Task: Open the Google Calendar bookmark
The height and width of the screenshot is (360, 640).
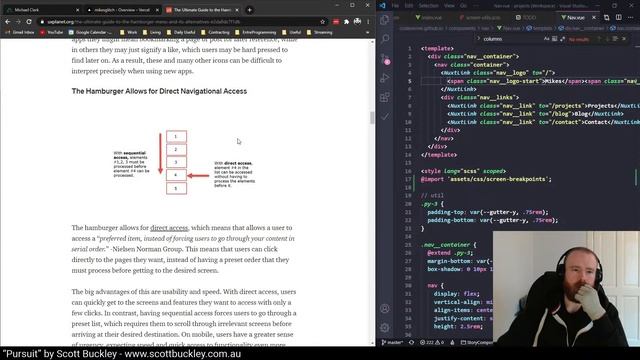Action: click(90, 32)
